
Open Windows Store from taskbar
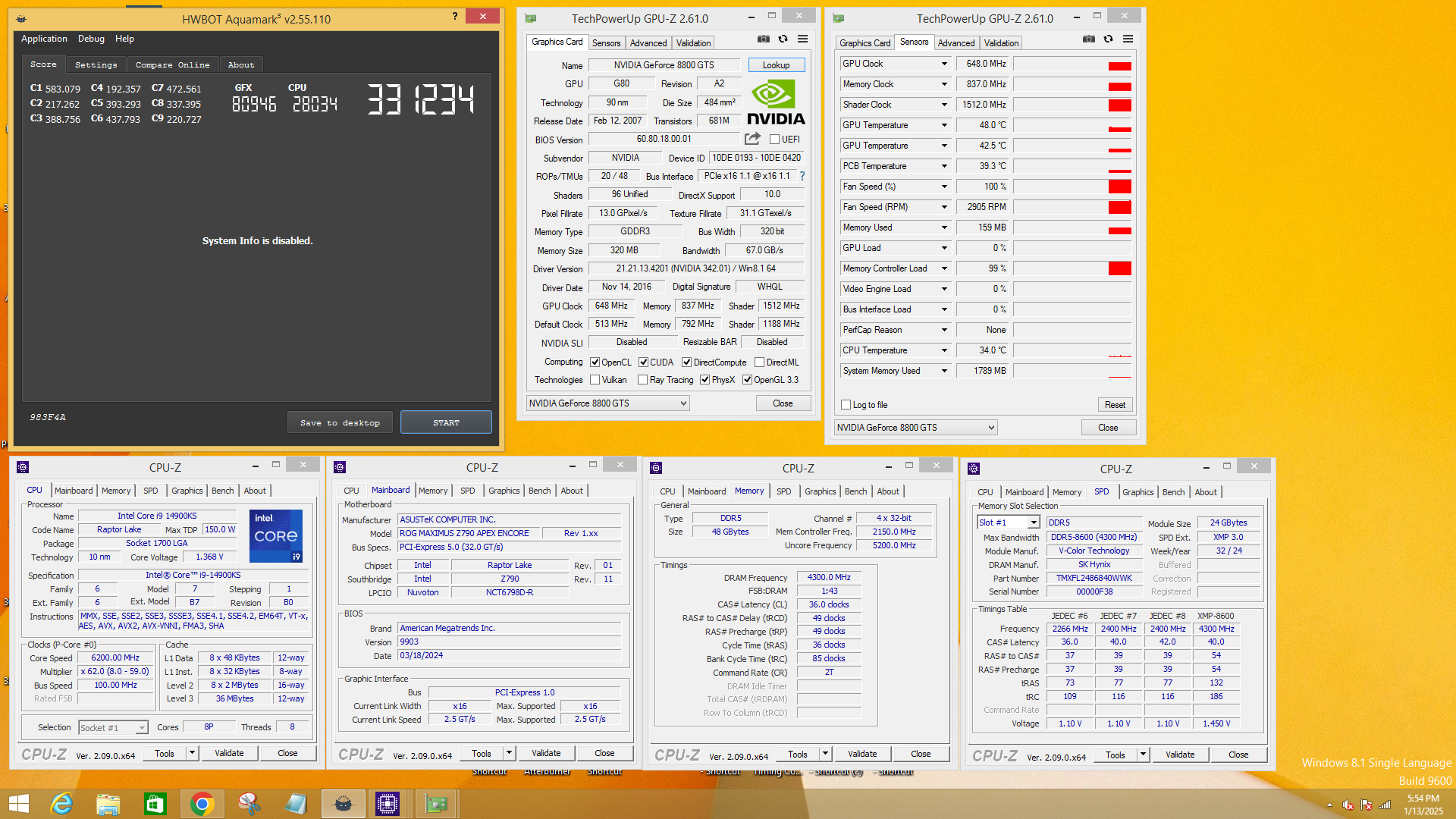[x=155, y=804]
